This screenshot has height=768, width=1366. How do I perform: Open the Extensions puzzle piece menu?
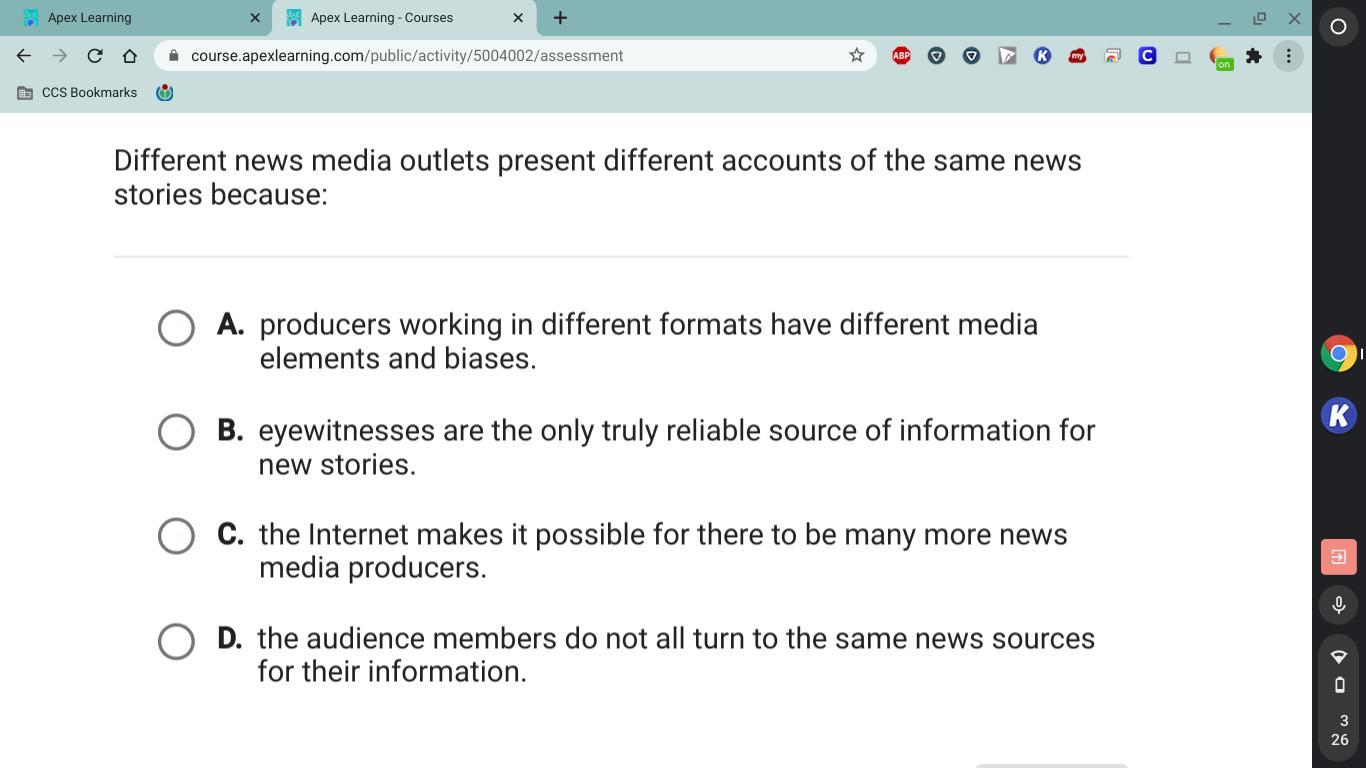pyautogui.click(x=1253, y=56)
